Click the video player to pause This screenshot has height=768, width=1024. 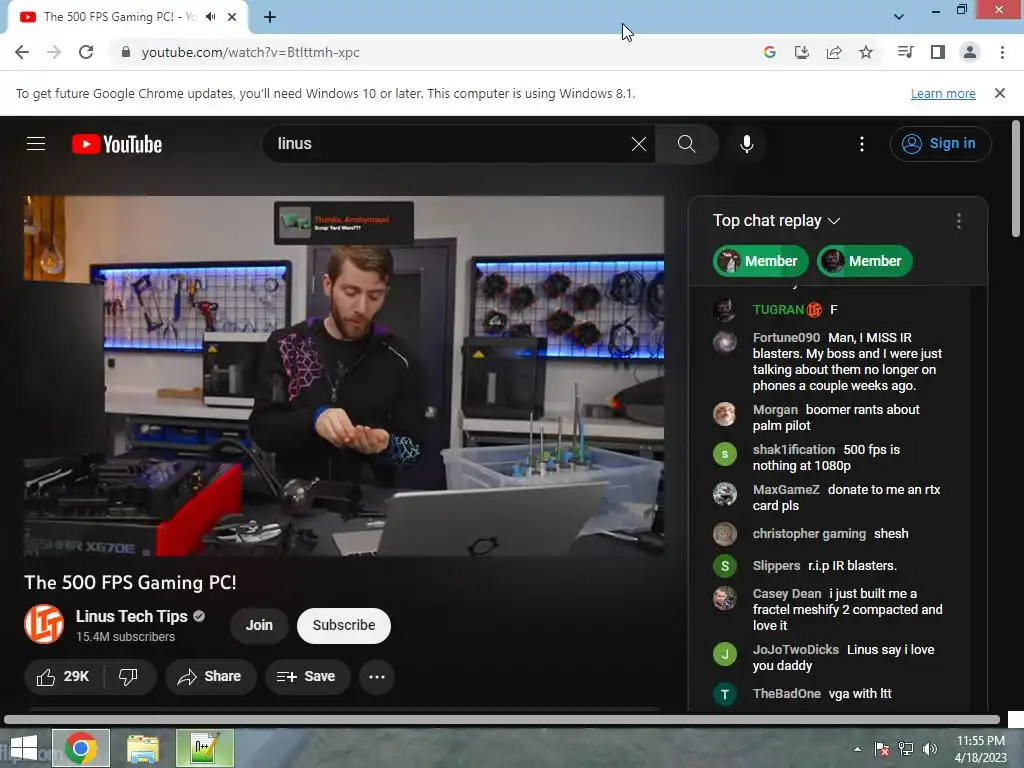[x=344, y=376]
